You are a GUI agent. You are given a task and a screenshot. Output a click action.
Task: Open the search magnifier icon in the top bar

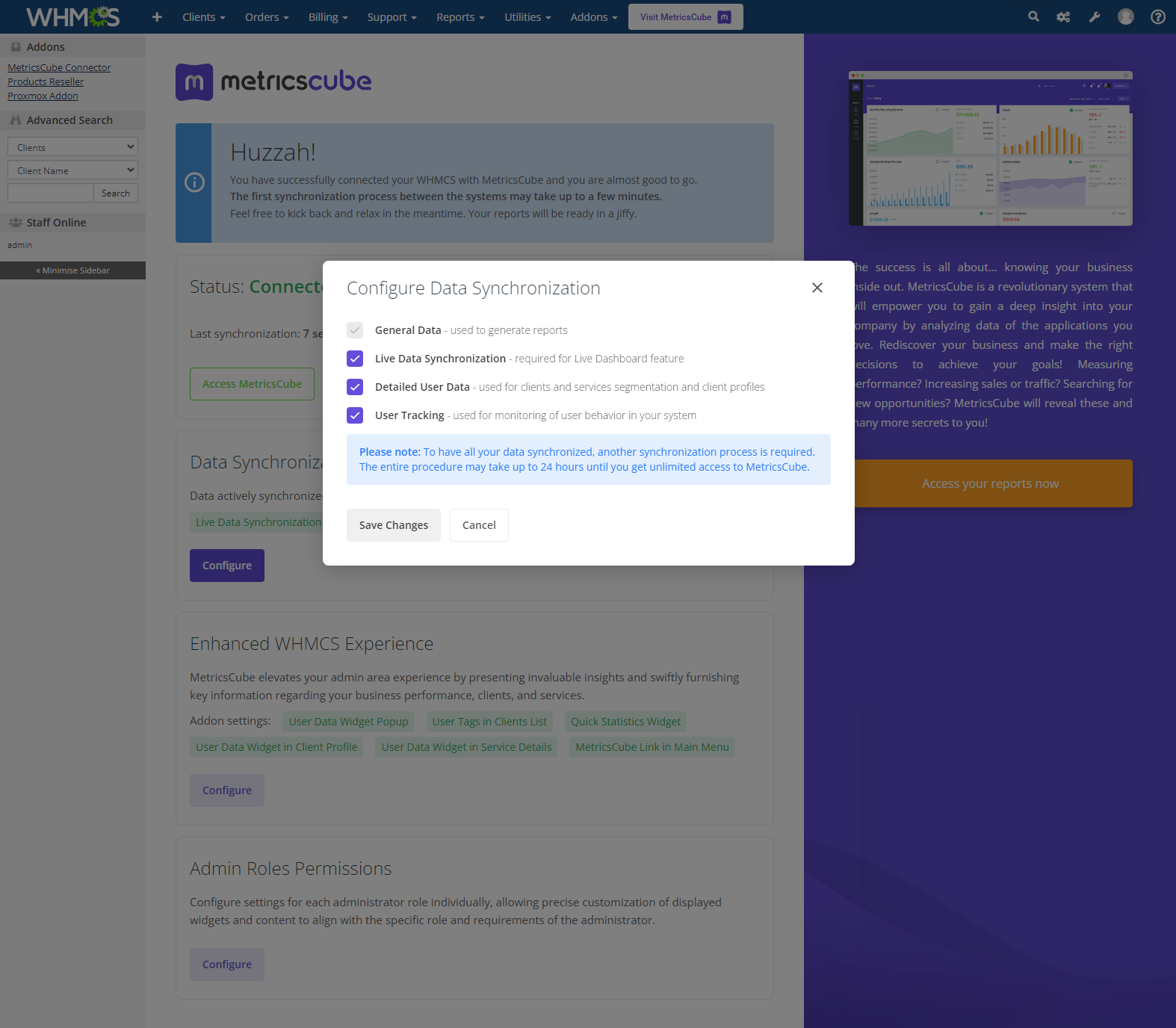[1033, 16]
